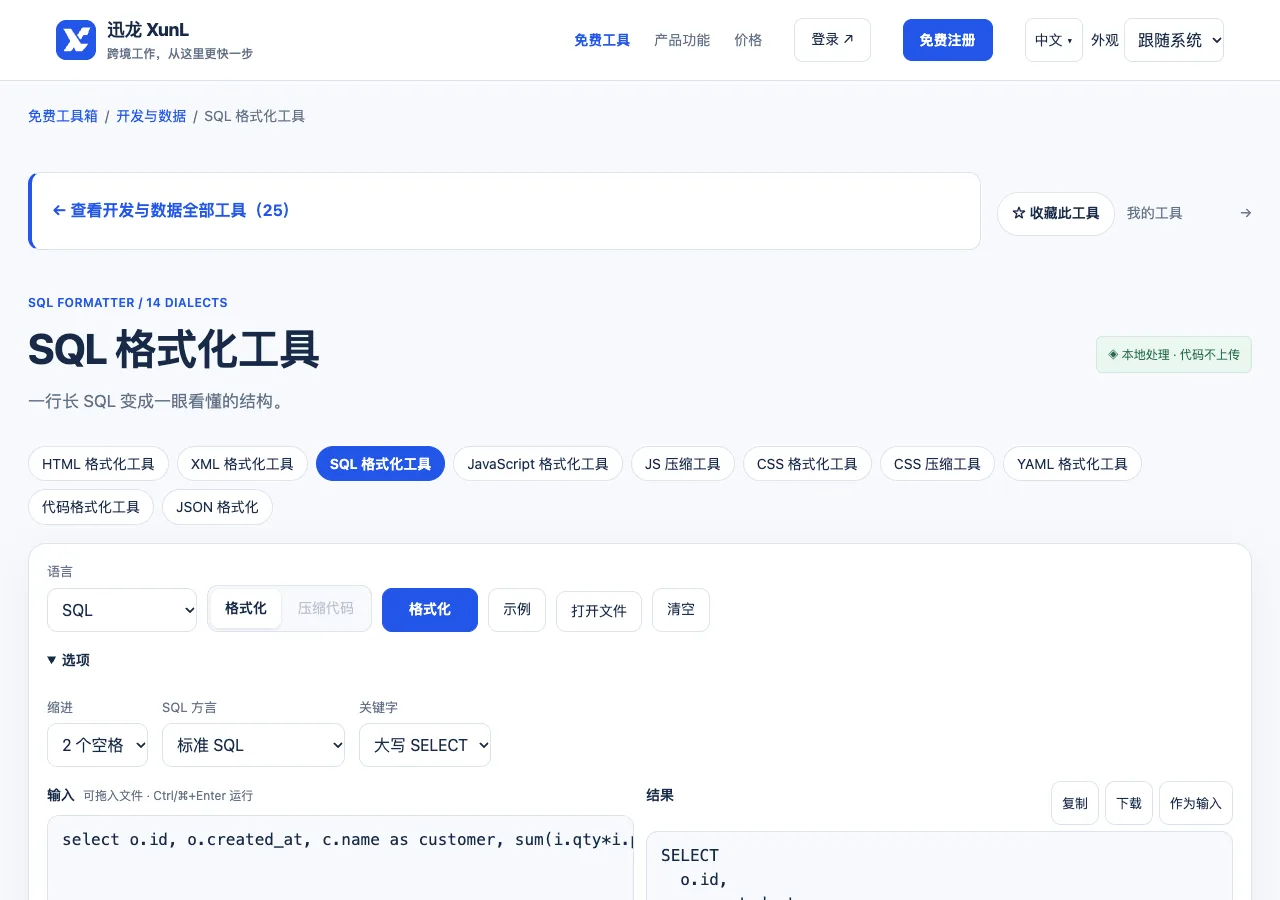Select the XML 格式化工具 tab
The height and width of the screenshot is (900, 1280).
[242, 464]
